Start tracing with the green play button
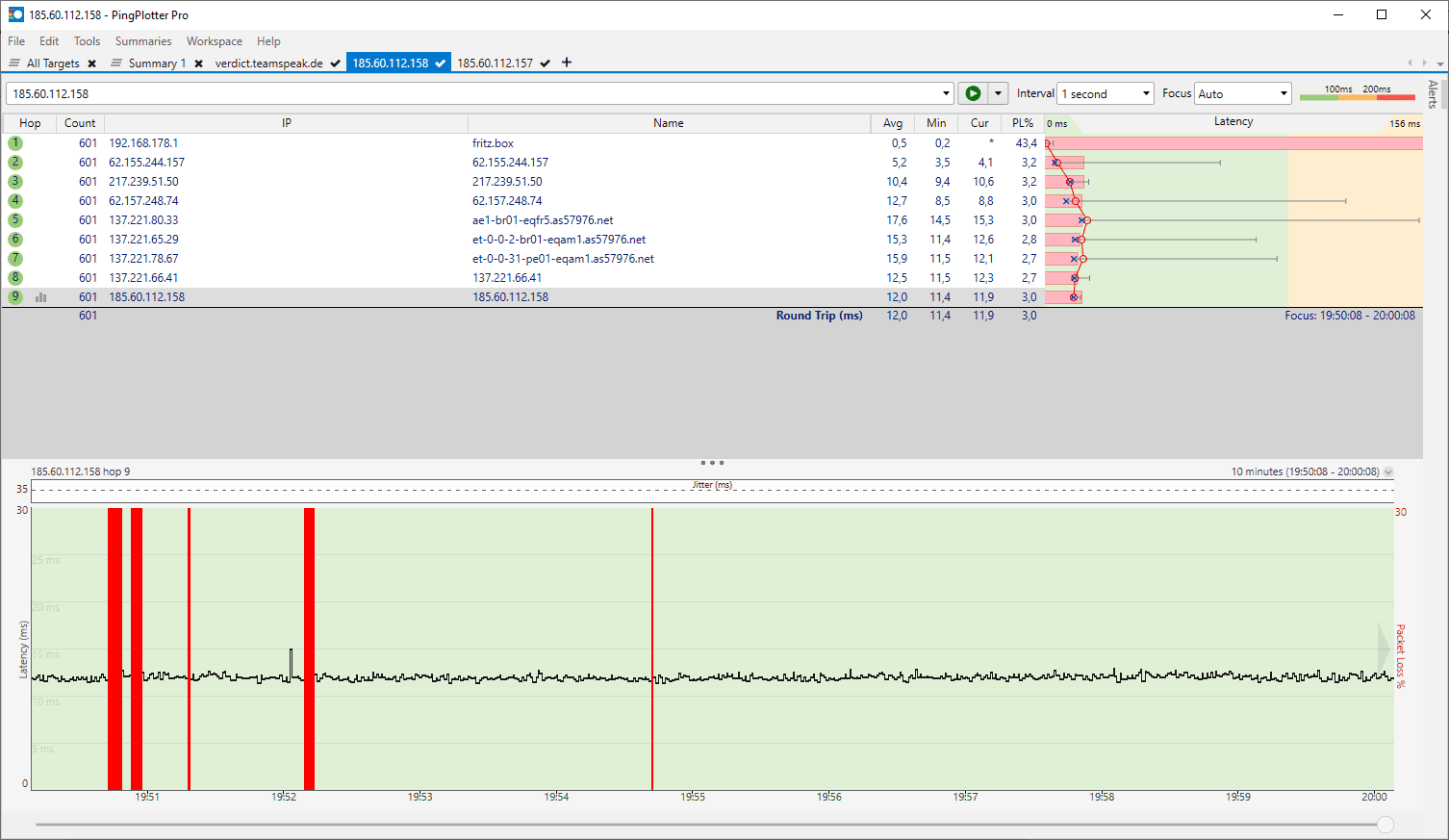1449x840 pixels. pos(973,93)
